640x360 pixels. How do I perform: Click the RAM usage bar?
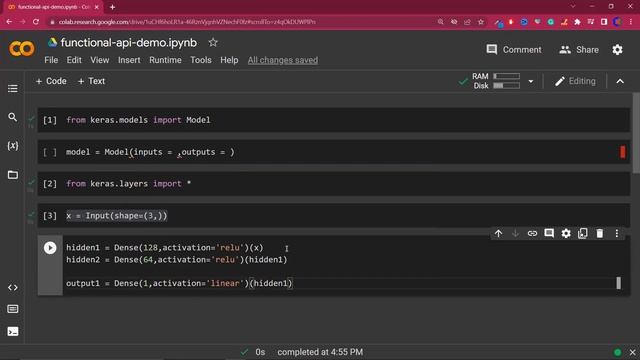507,76
